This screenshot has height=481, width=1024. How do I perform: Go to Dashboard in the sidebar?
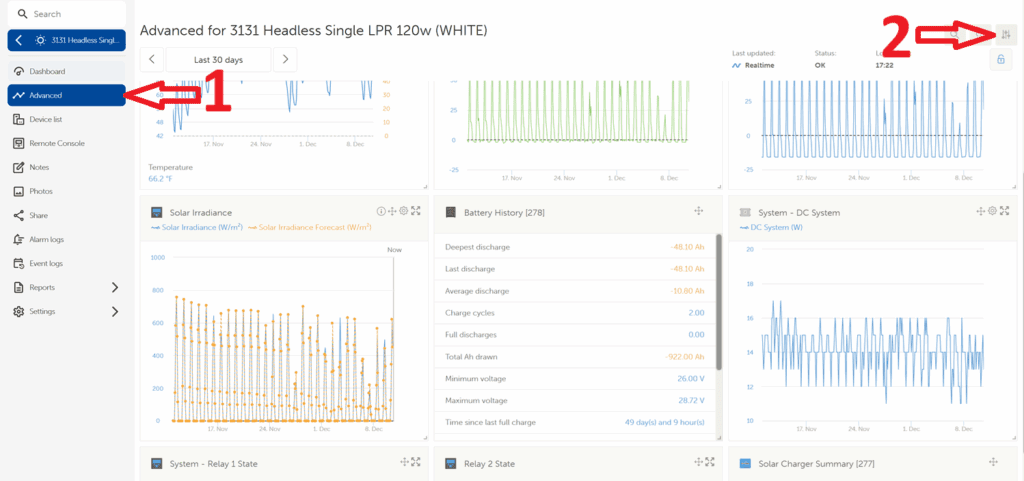point(47,72)
